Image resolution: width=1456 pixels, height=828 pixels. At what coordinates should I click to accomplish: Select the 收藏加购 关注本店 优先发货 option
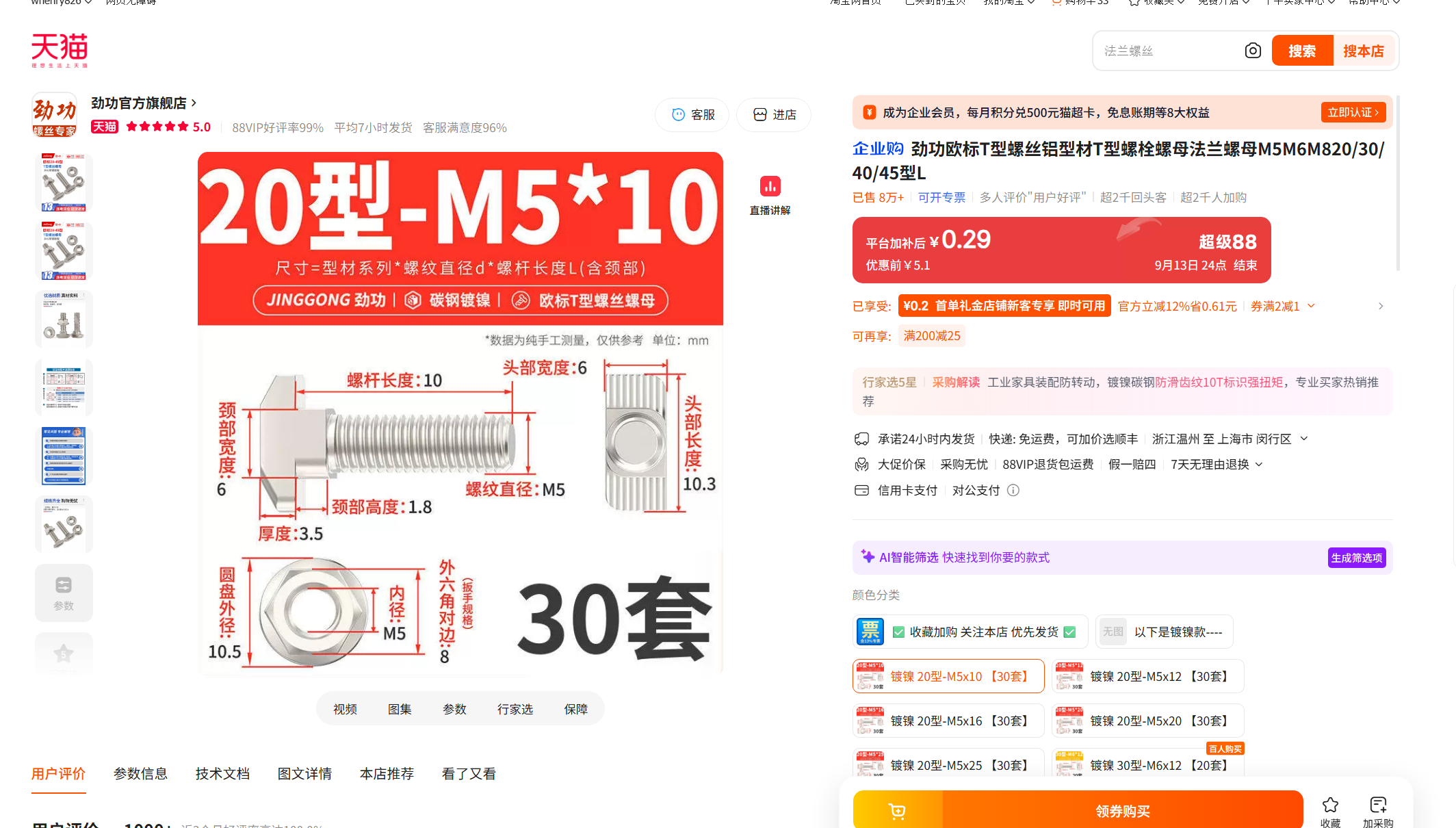[x=970, y=632]
